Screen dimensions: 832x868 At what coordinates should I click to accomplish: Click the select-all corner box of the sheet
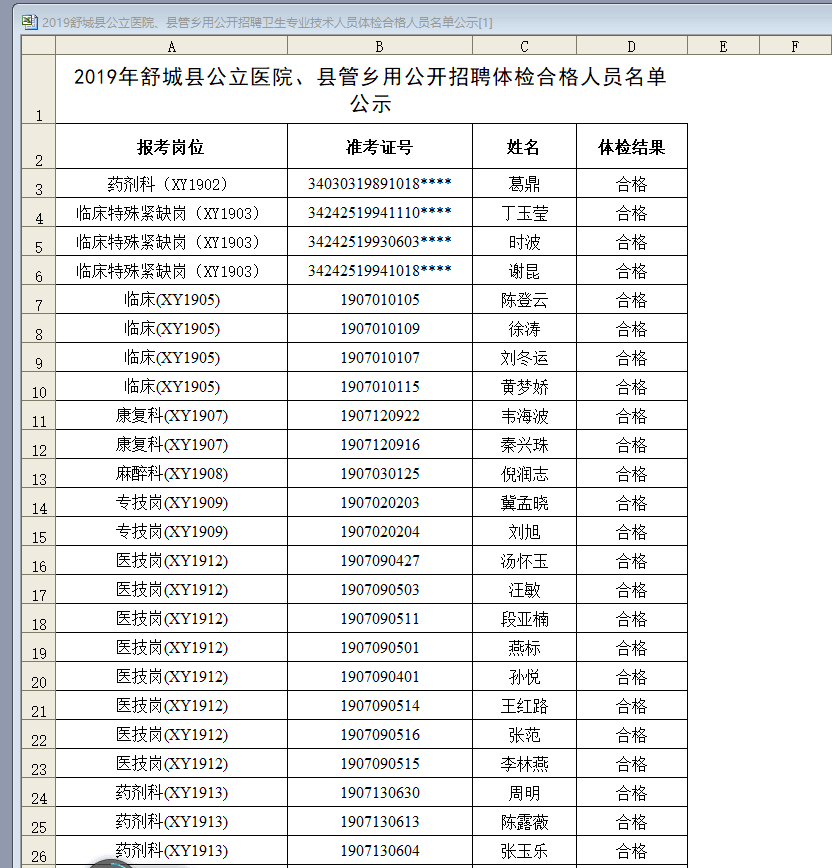coord(39,46)
